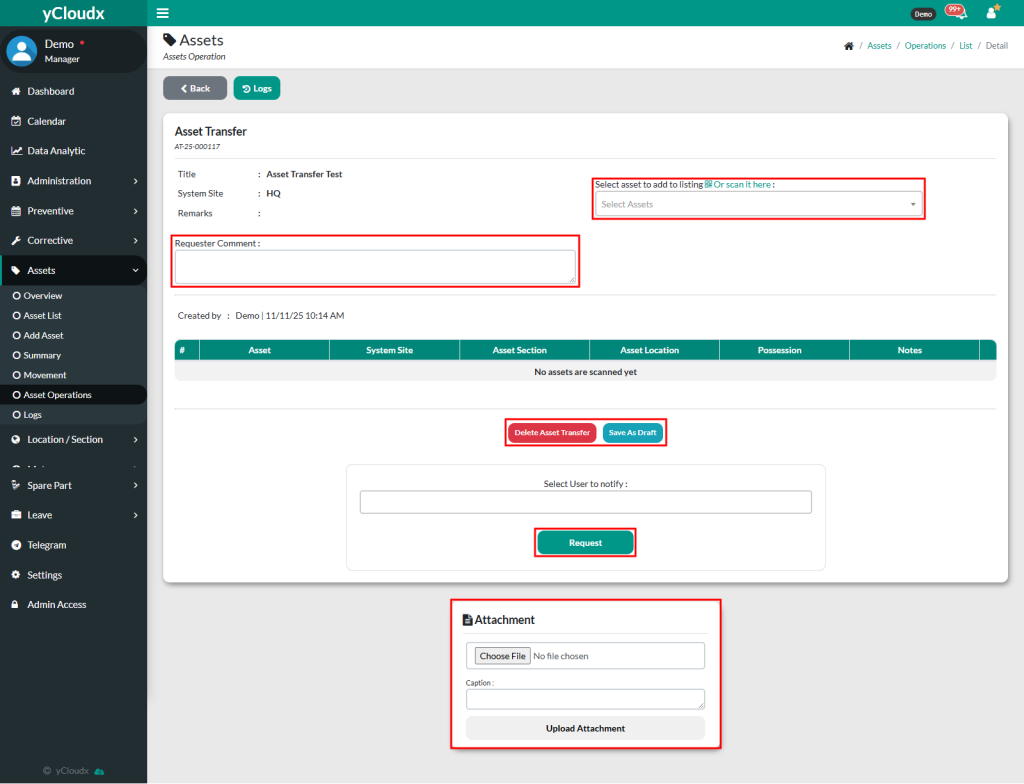Viewport: 1024px width, 784px height.
Task: Click the Requester Comment text area
Action: [375, 267]
